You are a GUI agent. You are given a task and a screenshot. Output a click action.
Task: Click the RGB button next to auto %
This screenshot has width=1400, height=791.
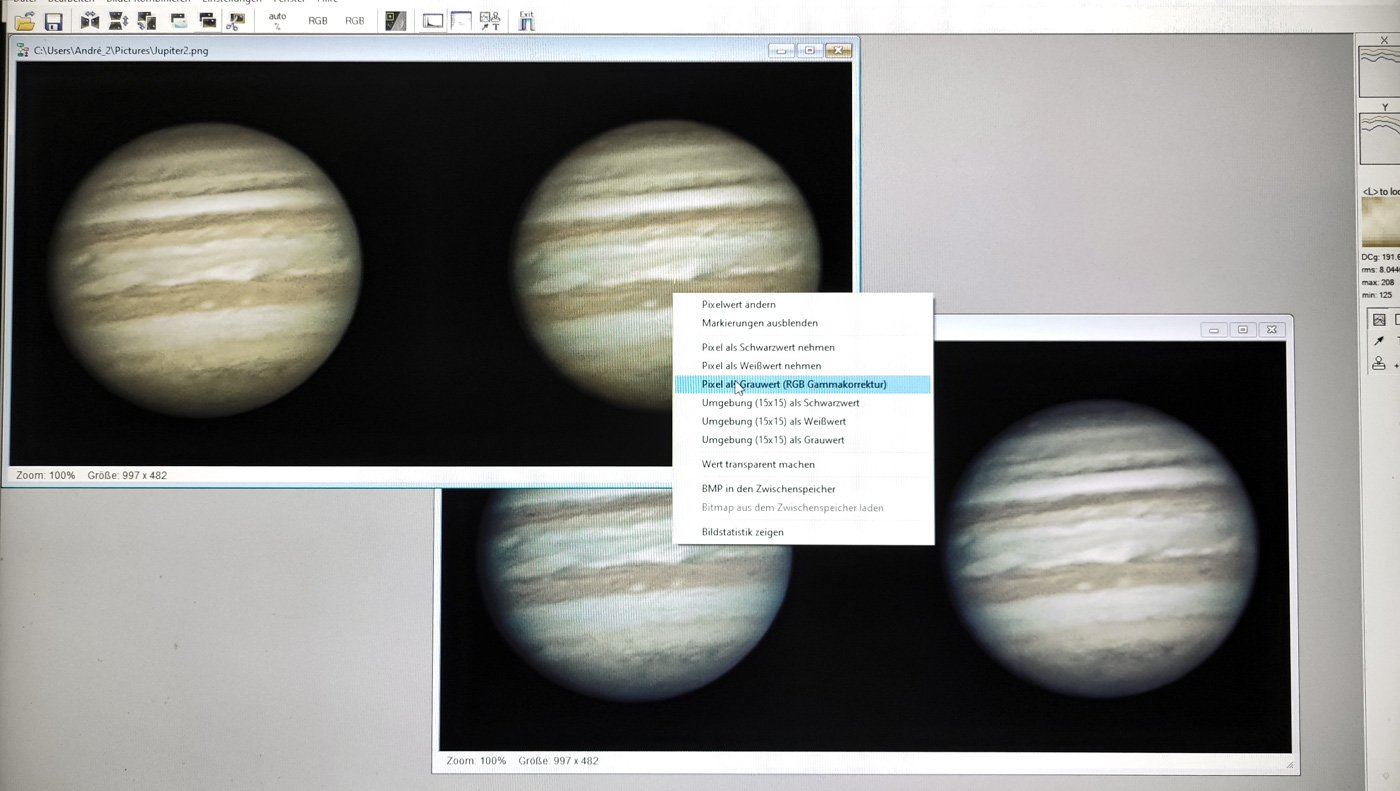coord(318,20)
